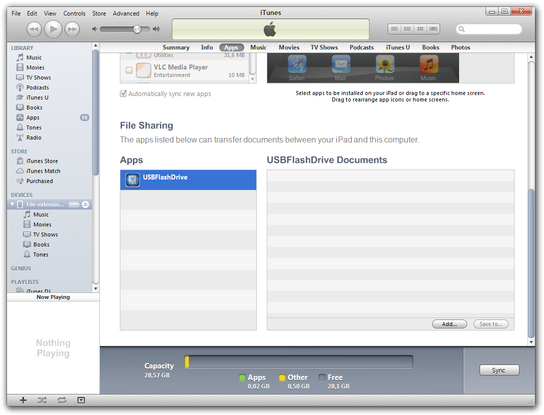Click the Safari icon on iPad dock

[x=297, y=65]
